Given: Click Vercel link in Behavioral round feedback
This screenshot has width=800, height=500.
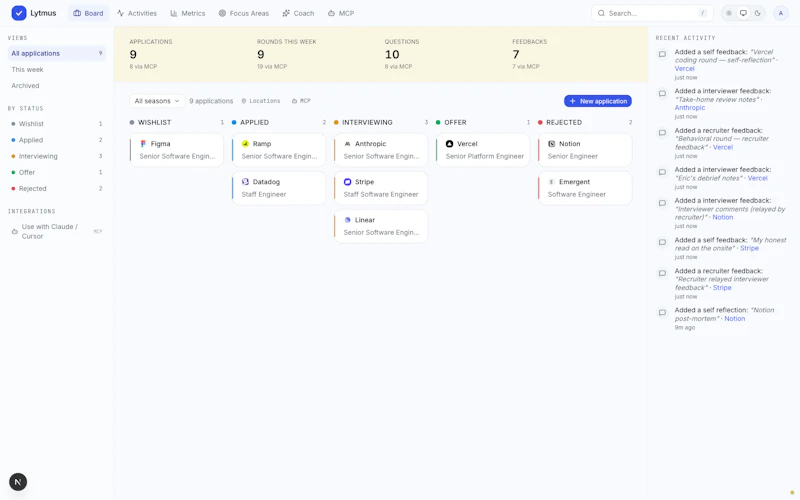Looking at the screenshot, I should 722,147.
